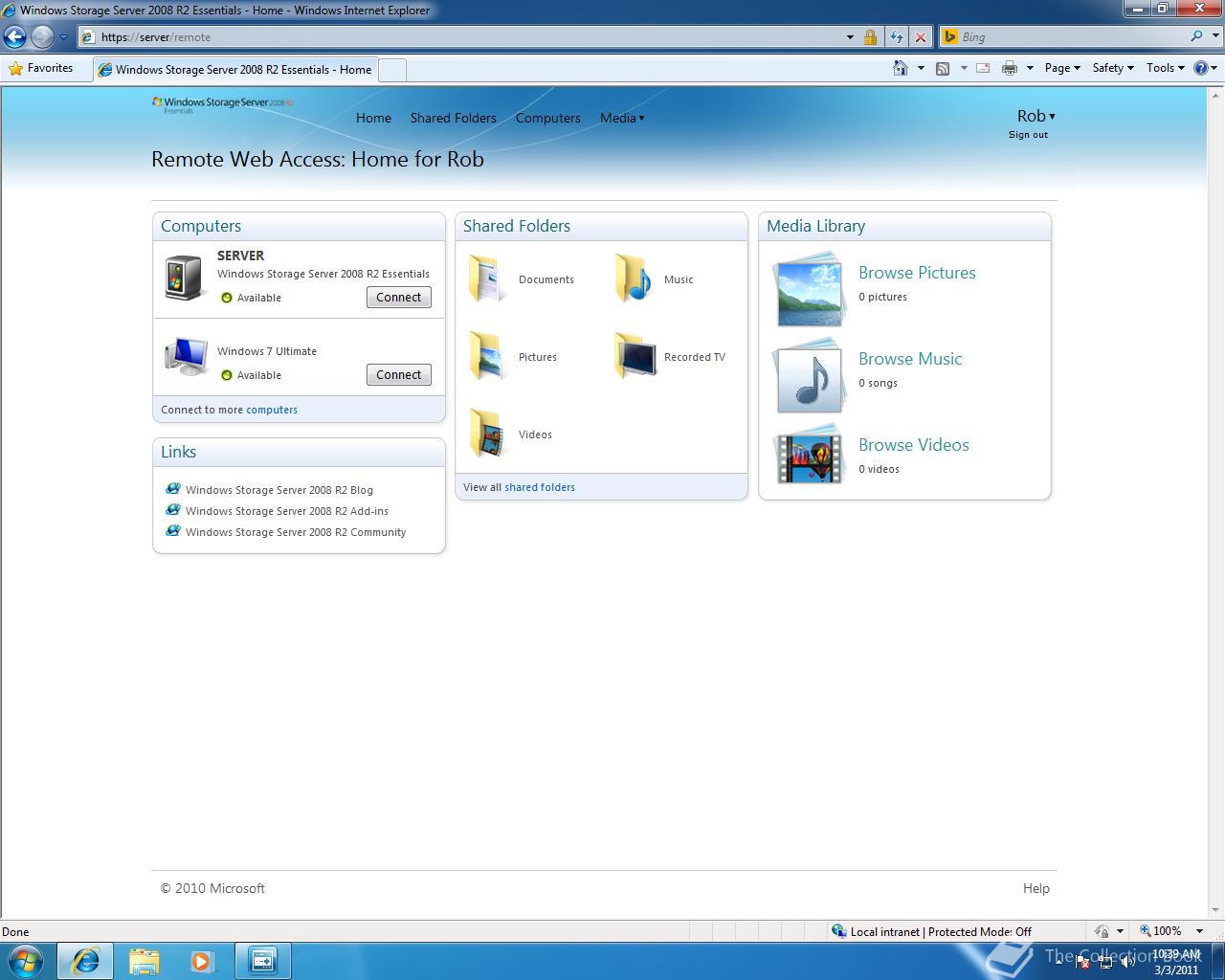
Task: Expand the recent pages dropdown arrow
Action: coord(63,37)
